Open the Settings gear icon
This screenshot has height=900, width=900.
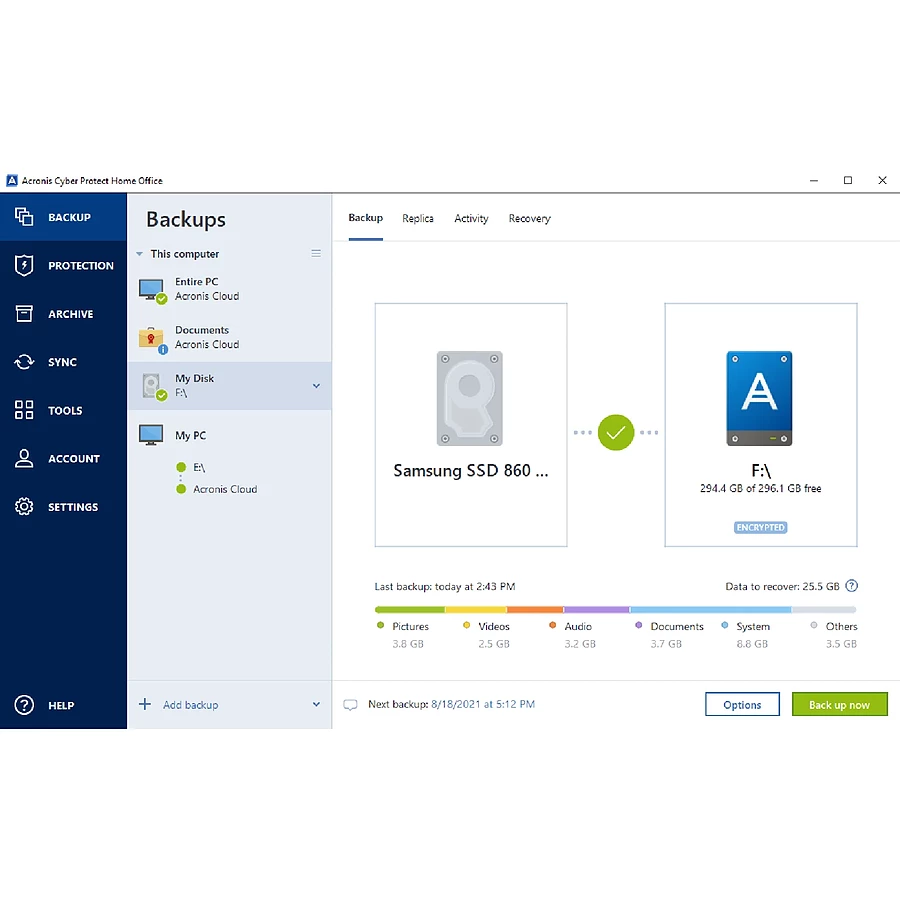pyautogui.click(x=24, y=506)
